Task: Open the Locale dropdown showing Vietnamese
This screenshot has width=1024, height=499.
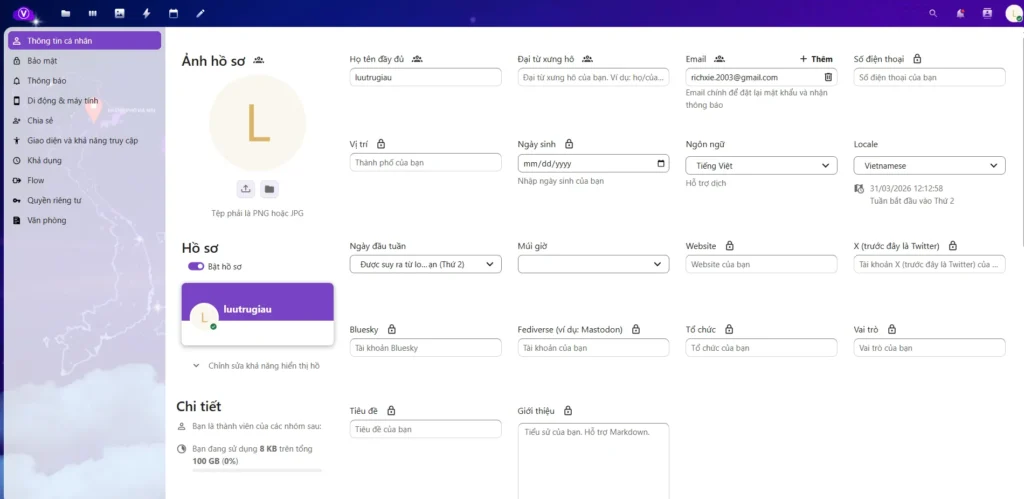Action: click(929, 166)
